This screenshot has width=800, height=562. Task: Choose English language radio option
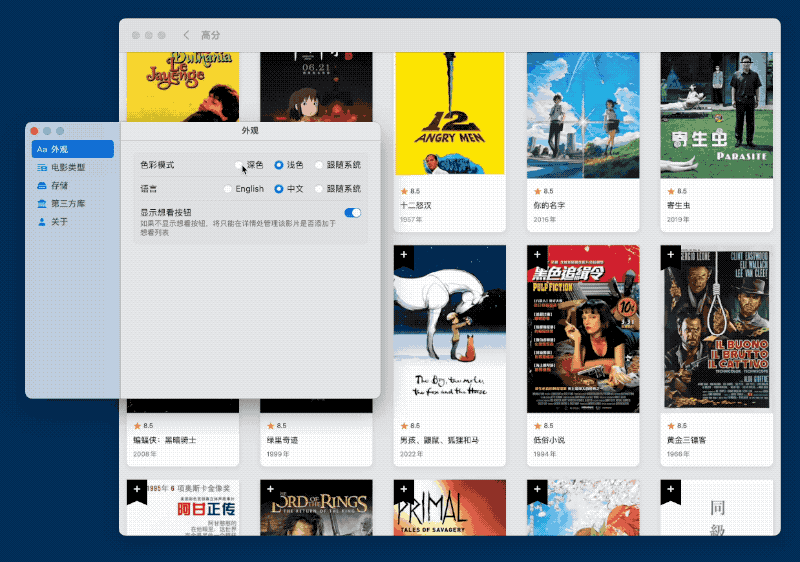point(228,189)
